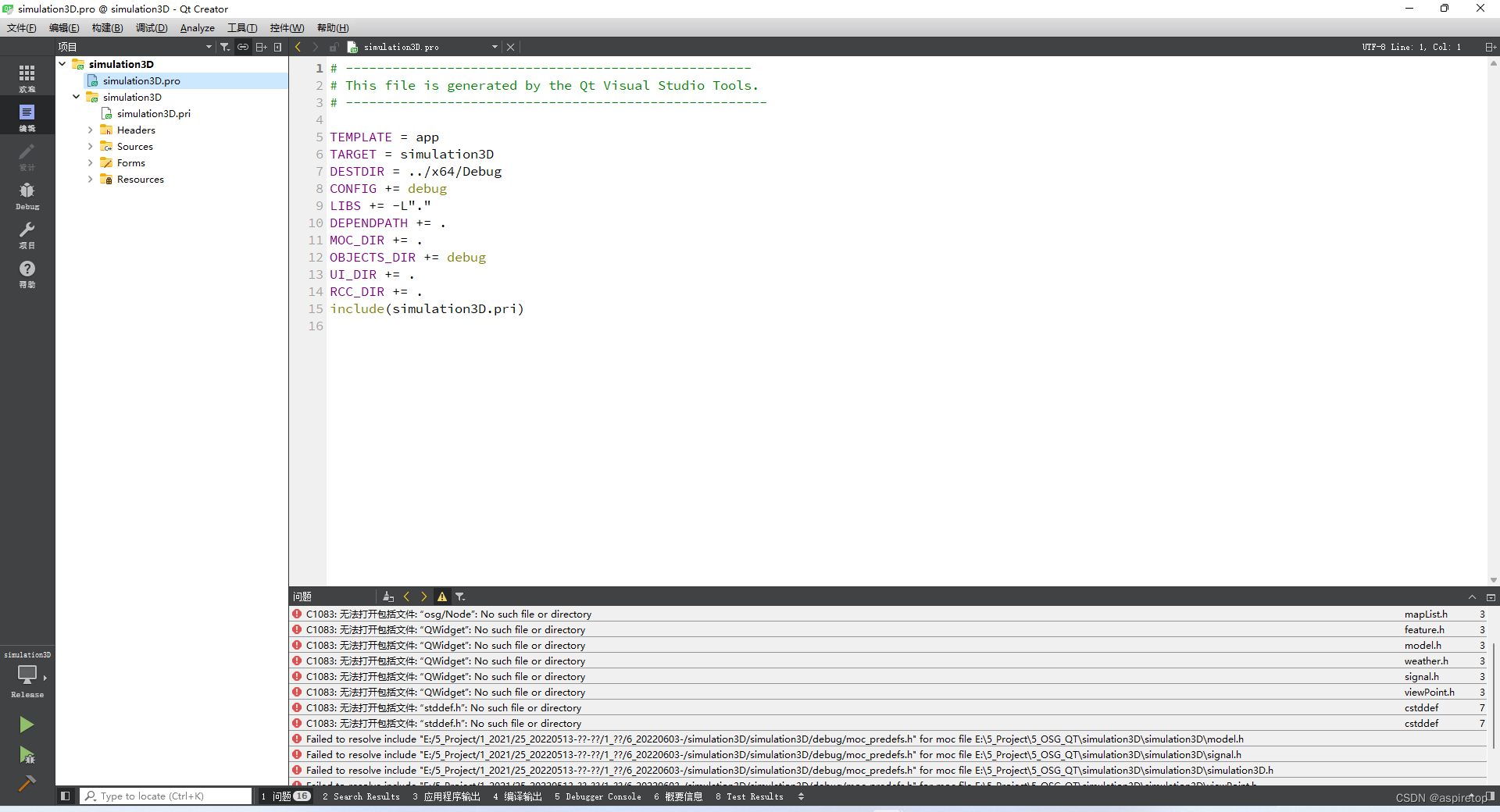
Task: Toggle warnings visibility in issues pane
Action: (x=441, y=597)
